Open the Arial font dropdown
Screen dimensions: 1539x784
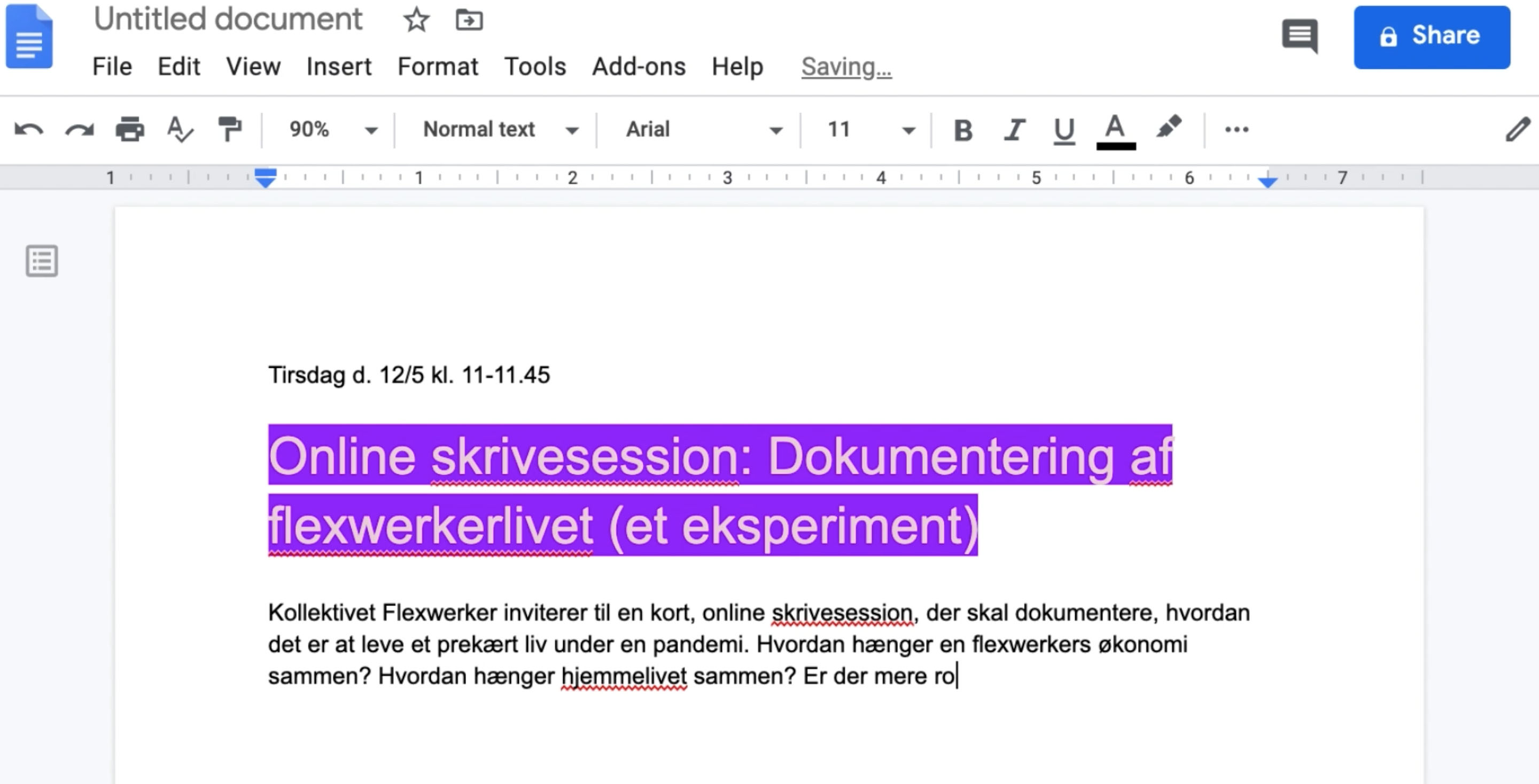click(704, 129)
